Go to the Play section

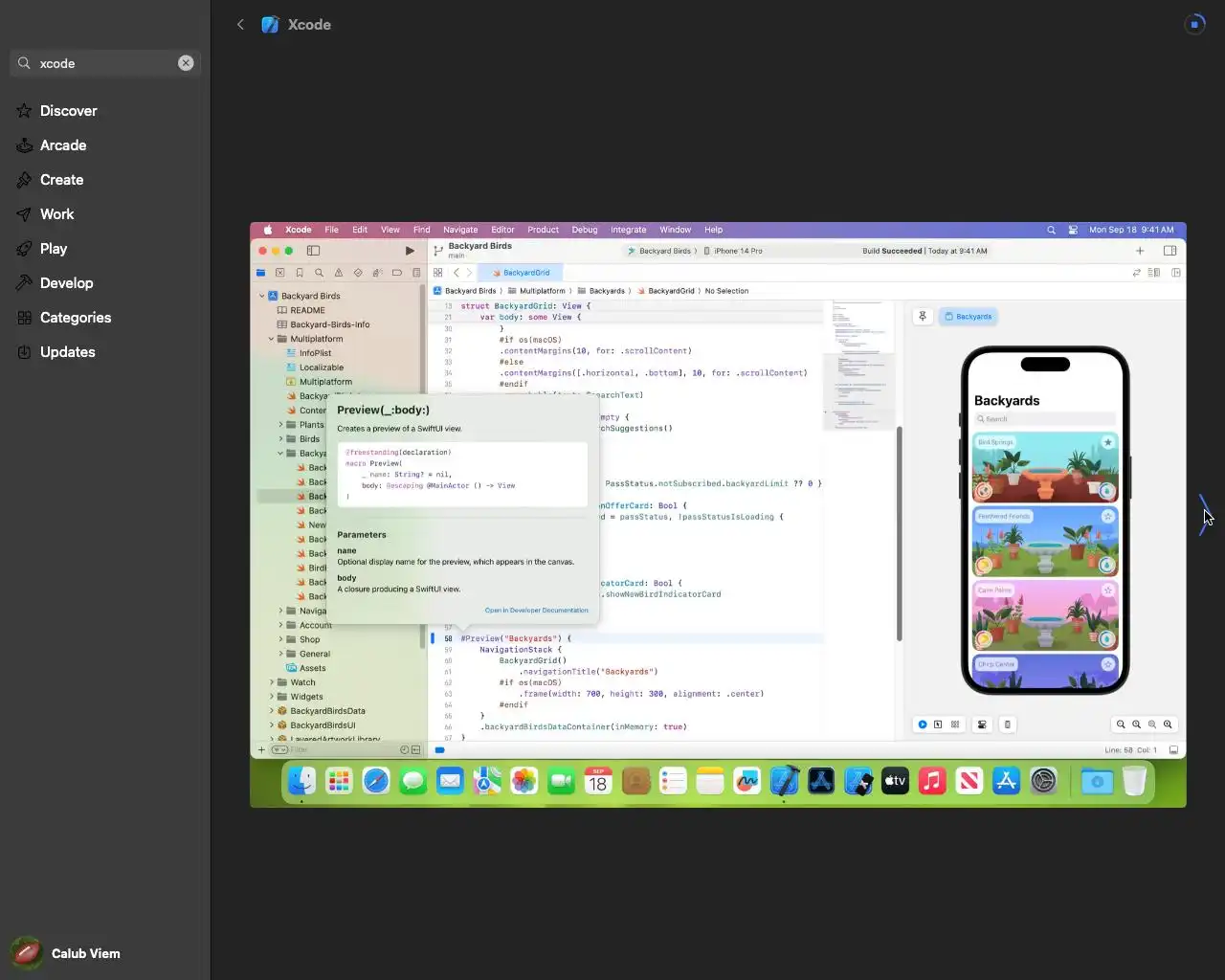pyautogui.click(x=54, y=249)
